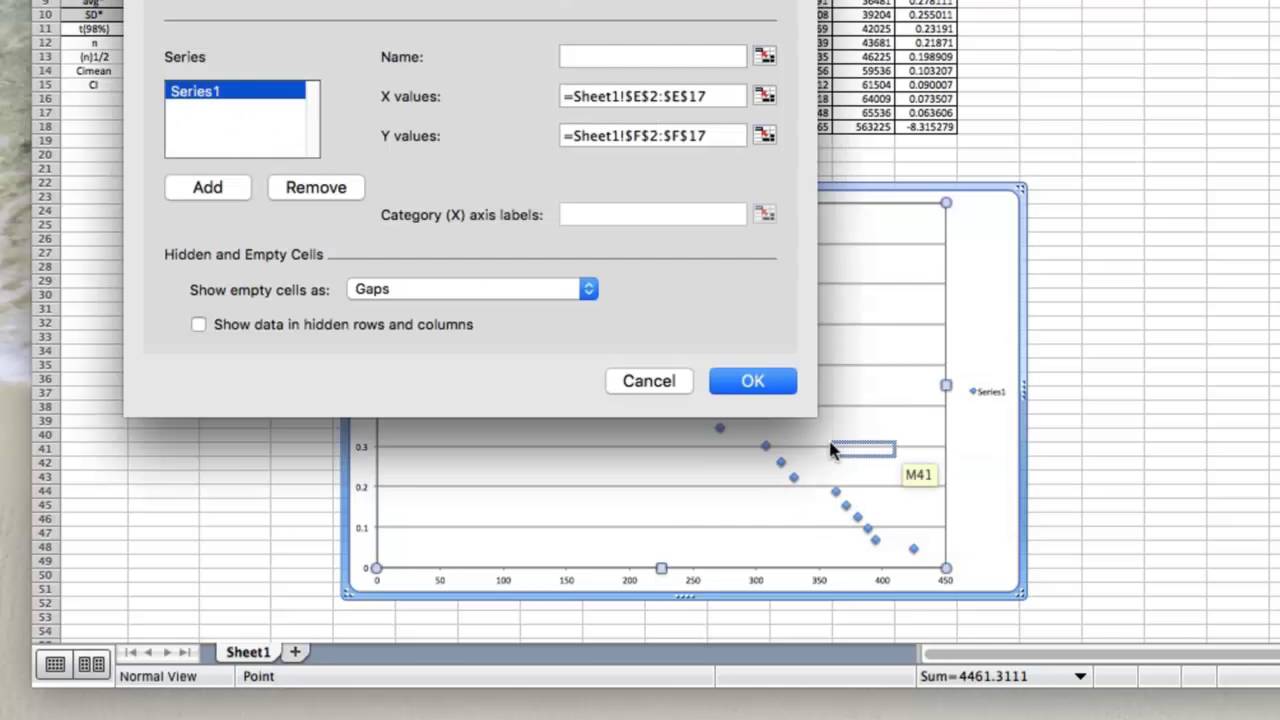Click the range selector icon beside Name field

click(x=765, y=56)
